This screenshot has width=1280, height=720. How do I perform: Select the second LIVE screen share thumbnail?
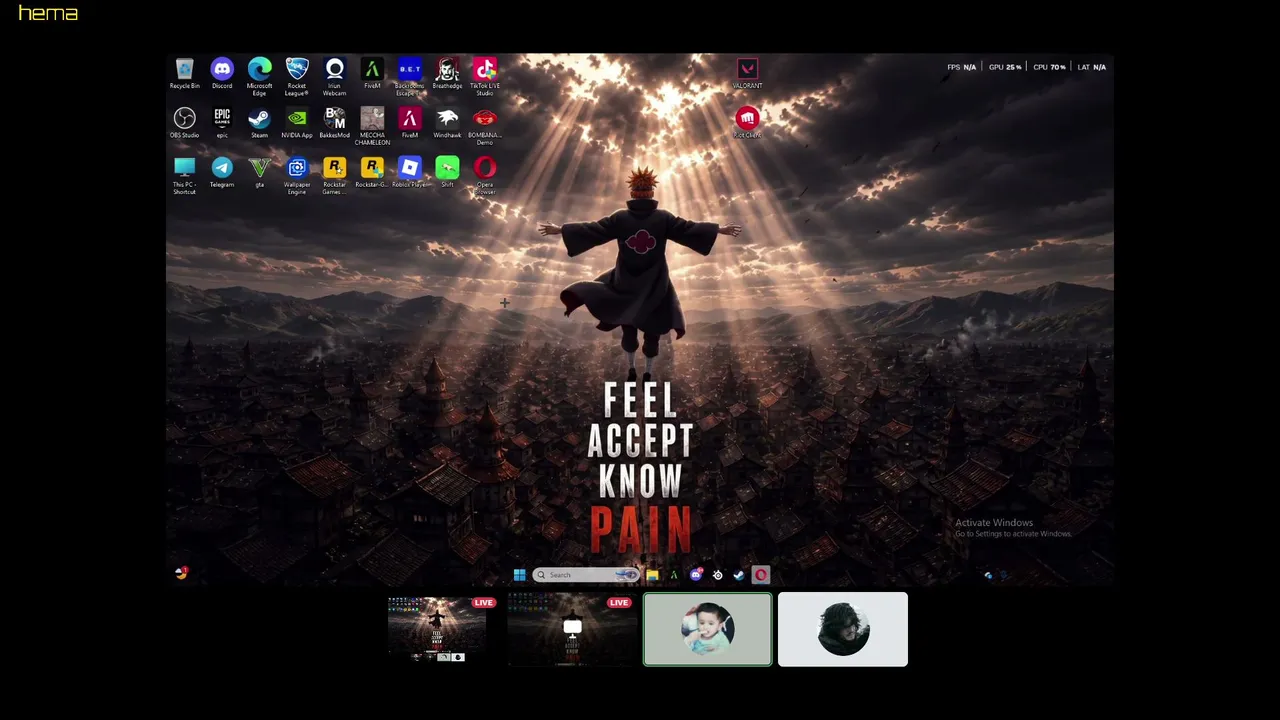(x=571, y=629)
